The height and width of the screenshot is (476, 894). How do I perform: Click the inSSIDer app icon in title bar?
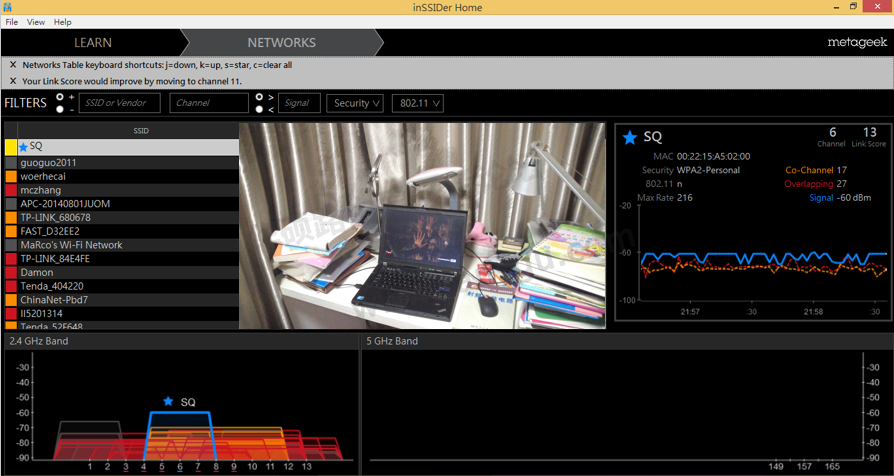click(x=7, y=7)
